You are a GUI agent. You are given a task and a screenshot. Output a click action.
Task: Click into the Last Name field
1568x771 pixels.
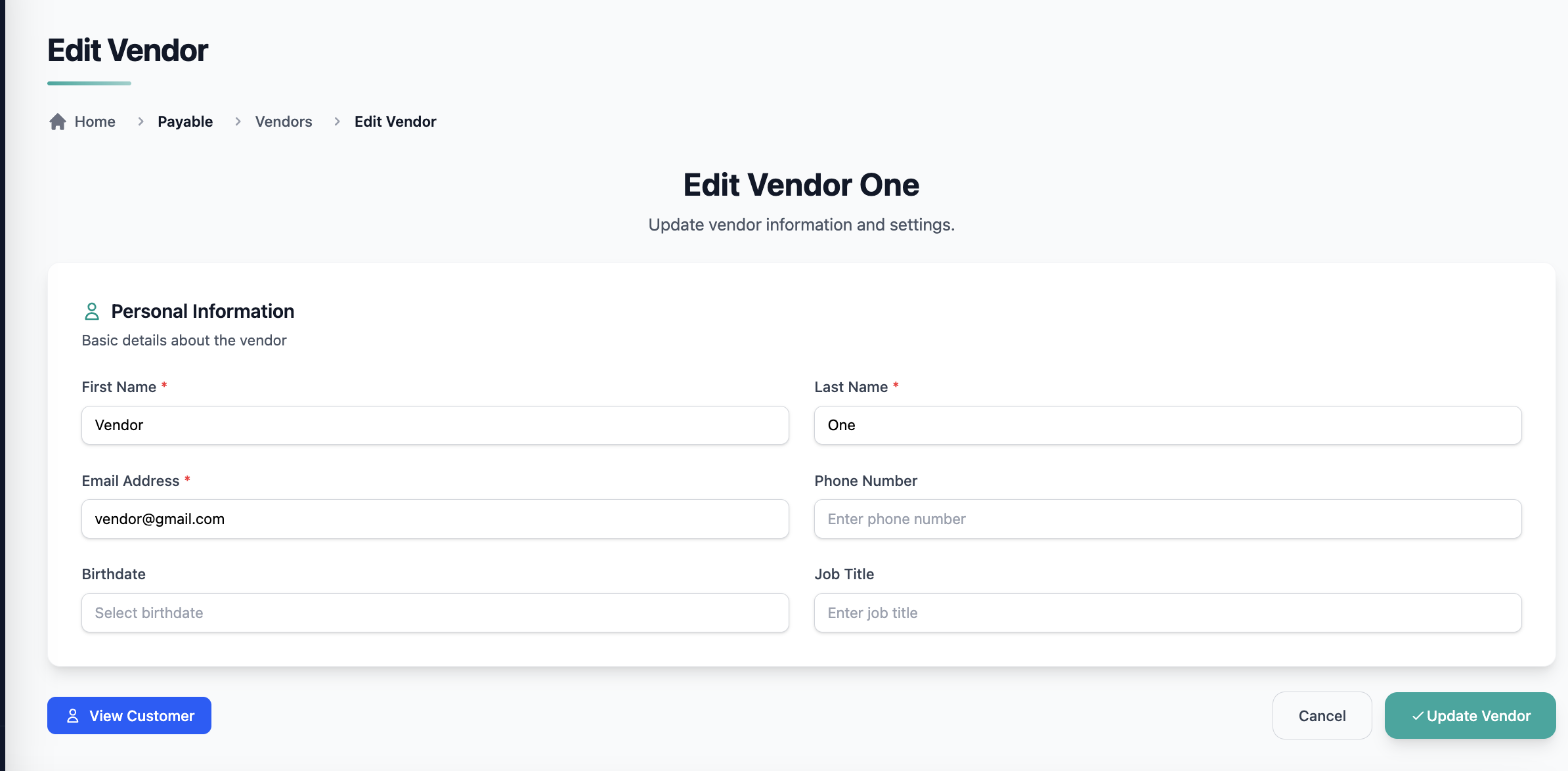pyautogui.click(x=1167, y=425)
